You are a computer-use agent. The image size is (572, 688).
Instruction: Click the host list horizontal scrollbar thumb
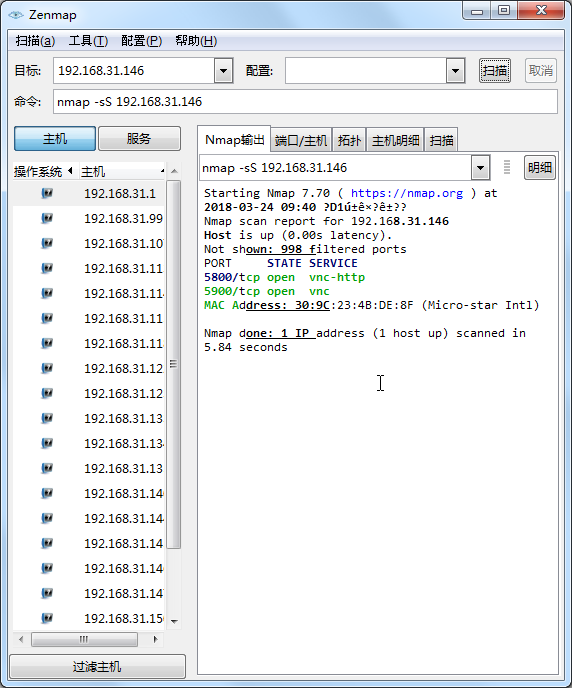tap(84, 639)
